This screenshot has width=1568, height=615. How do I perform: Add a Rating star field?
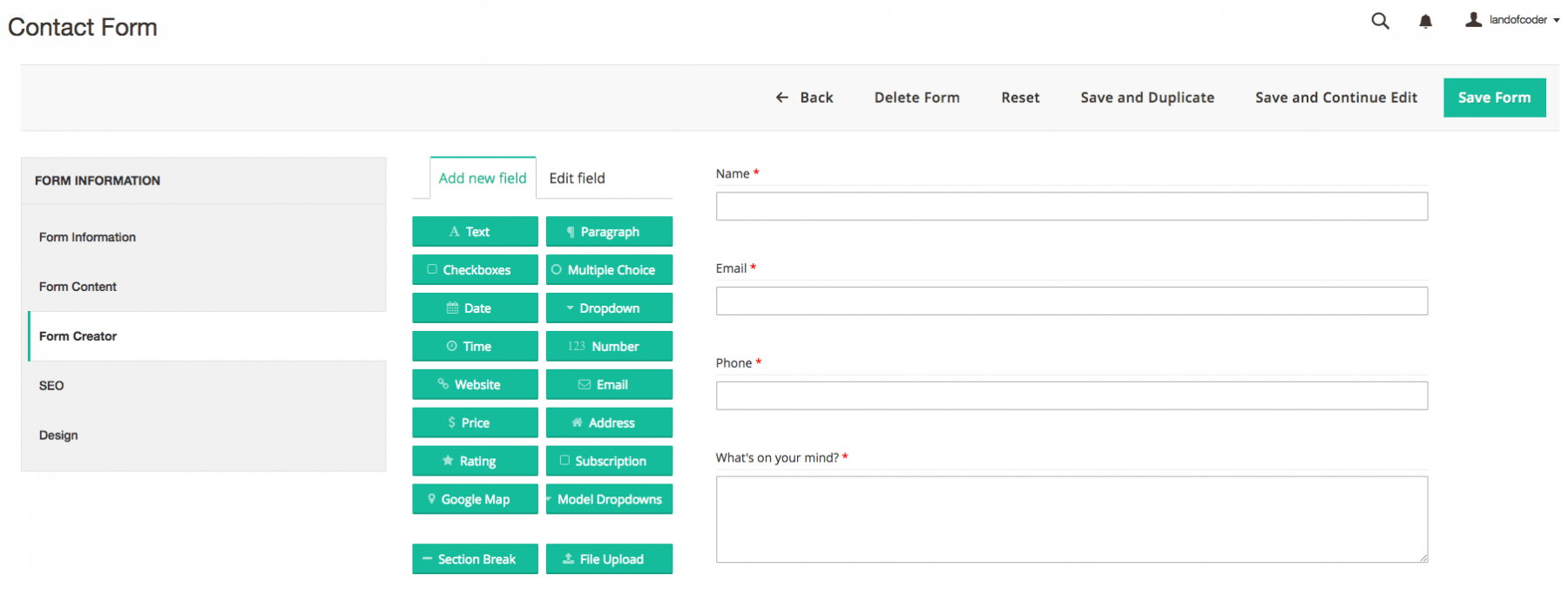pos(475,461)
